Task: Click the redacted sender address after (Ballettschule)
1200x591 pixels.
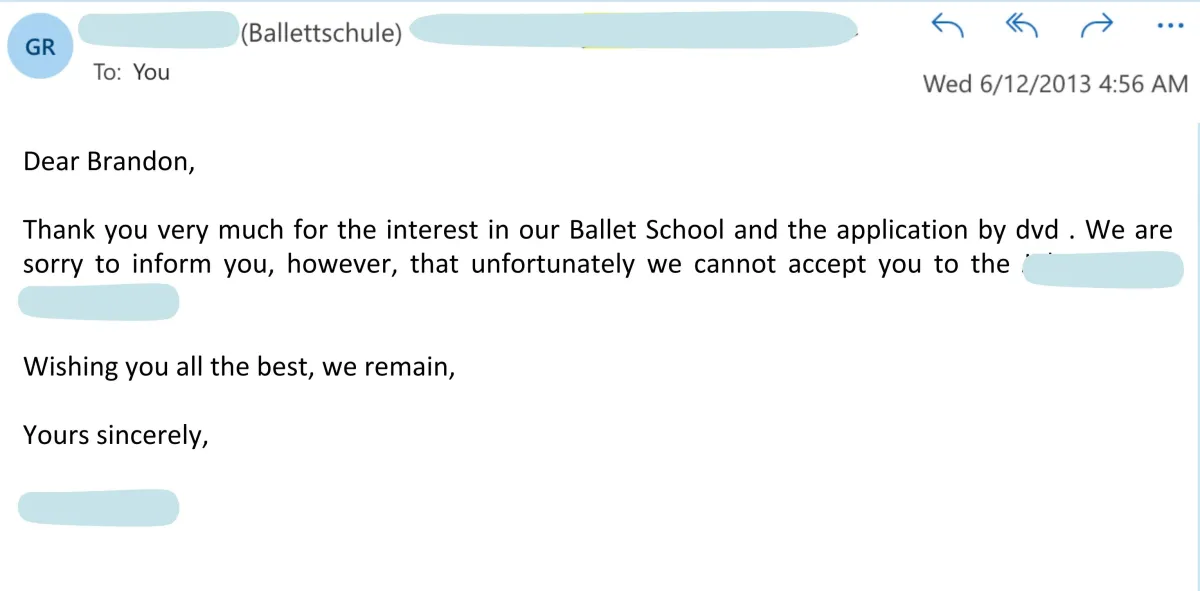Action: 634,30
